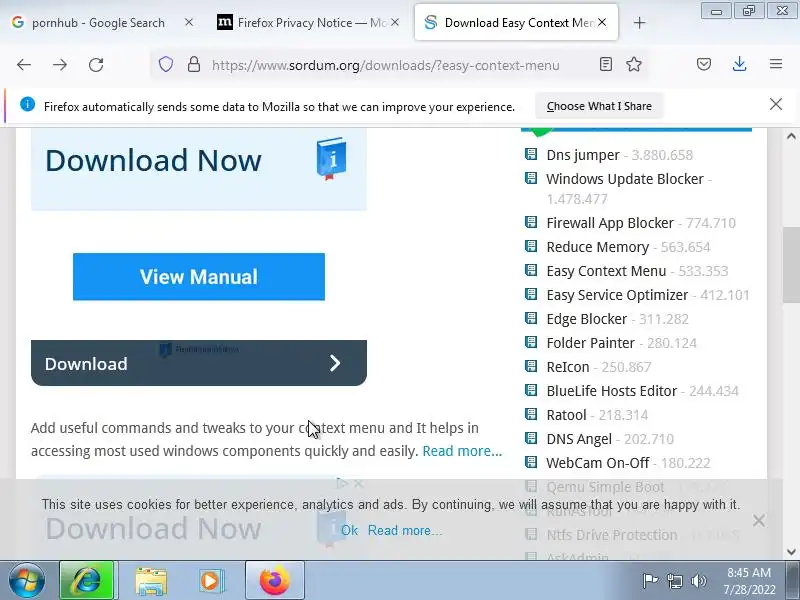
Task: Close the Download Easy Context Menu tab
Action: 602,22
